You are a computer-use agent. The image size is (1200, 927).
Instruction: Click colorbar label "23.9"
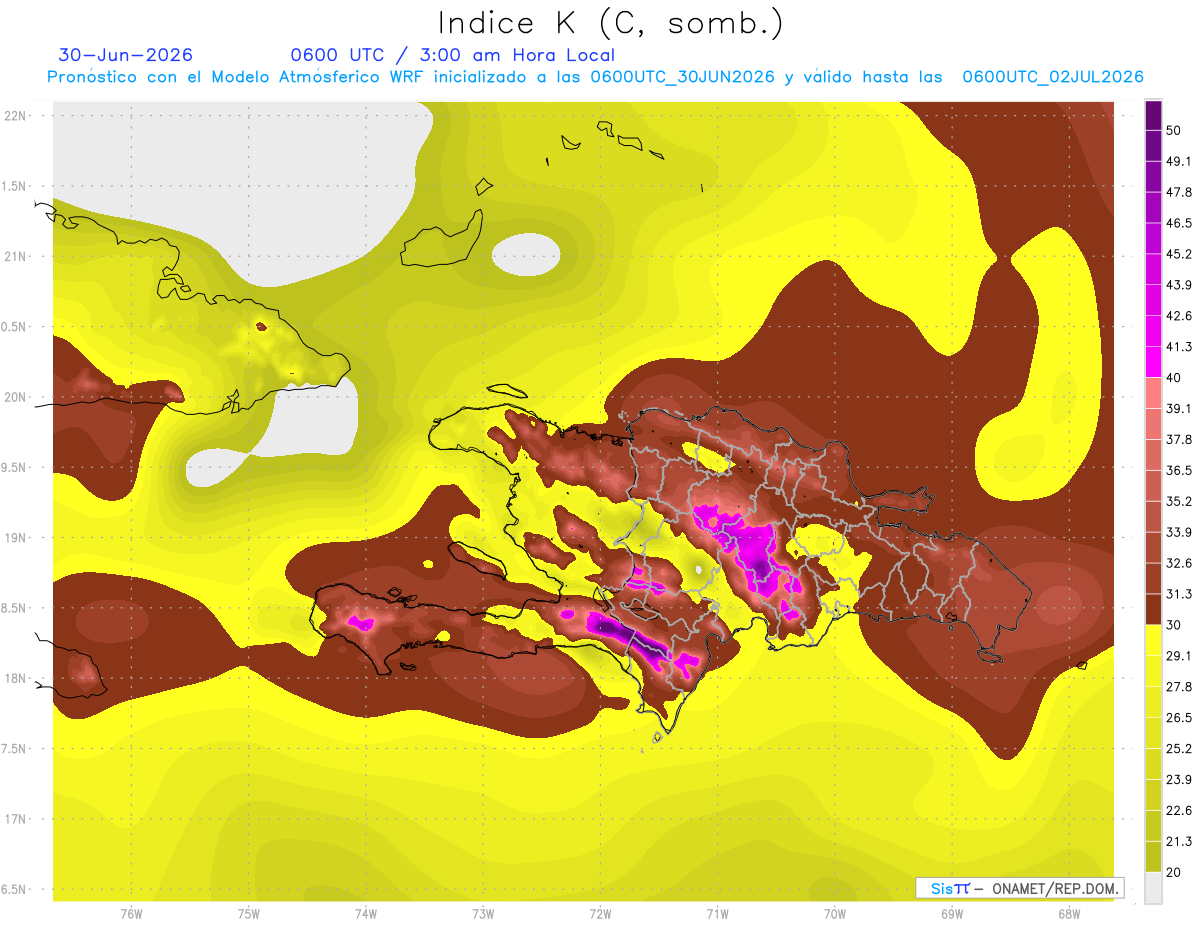1179,779
